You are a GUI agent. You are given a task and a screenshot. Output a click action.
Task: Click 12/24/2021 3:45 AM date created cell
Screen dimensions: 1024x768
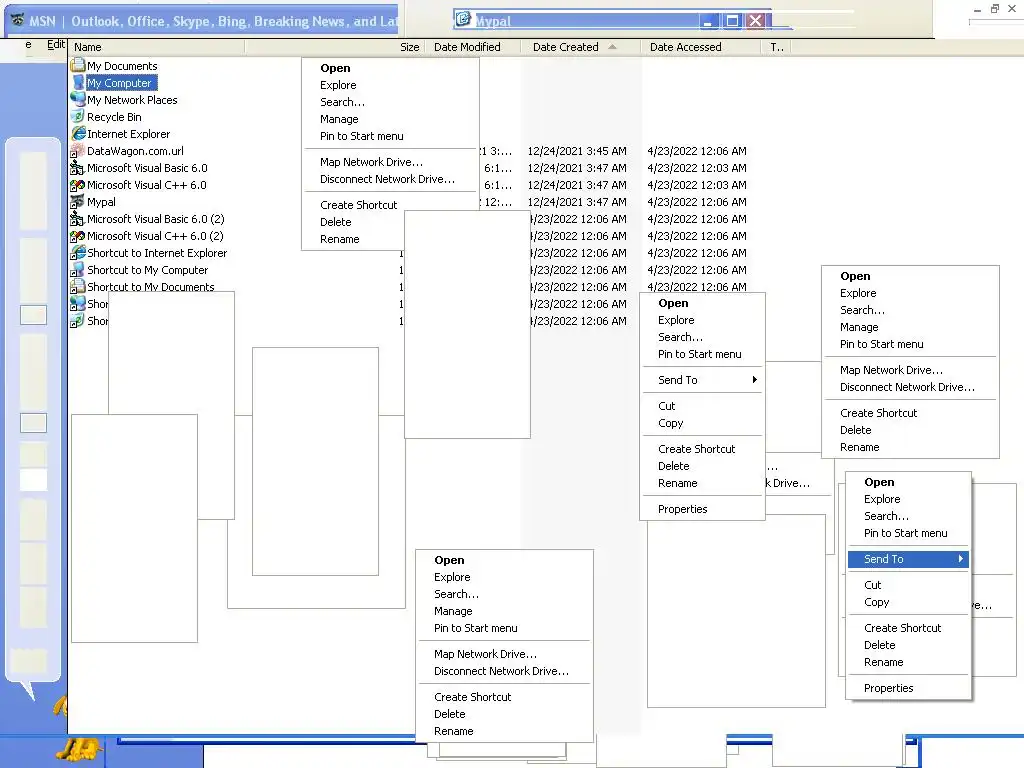point(577,151)
